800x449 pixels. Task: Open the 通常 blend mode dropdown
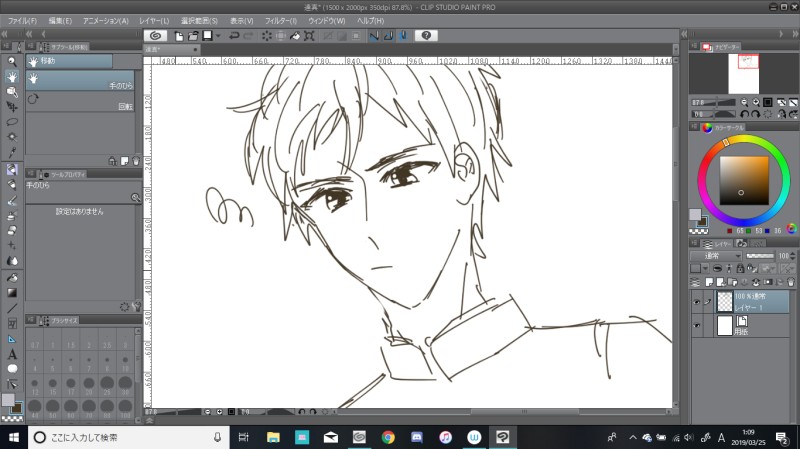point(716,256)
